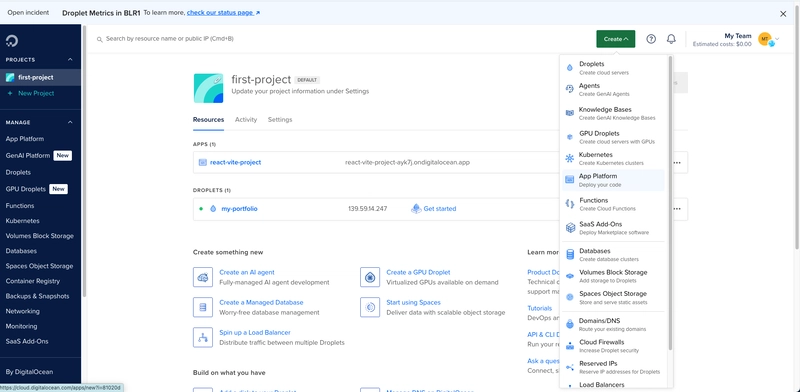Open Volumes Block Storage in the sidebar
The image size is (800, 392).
click(40, 236)
